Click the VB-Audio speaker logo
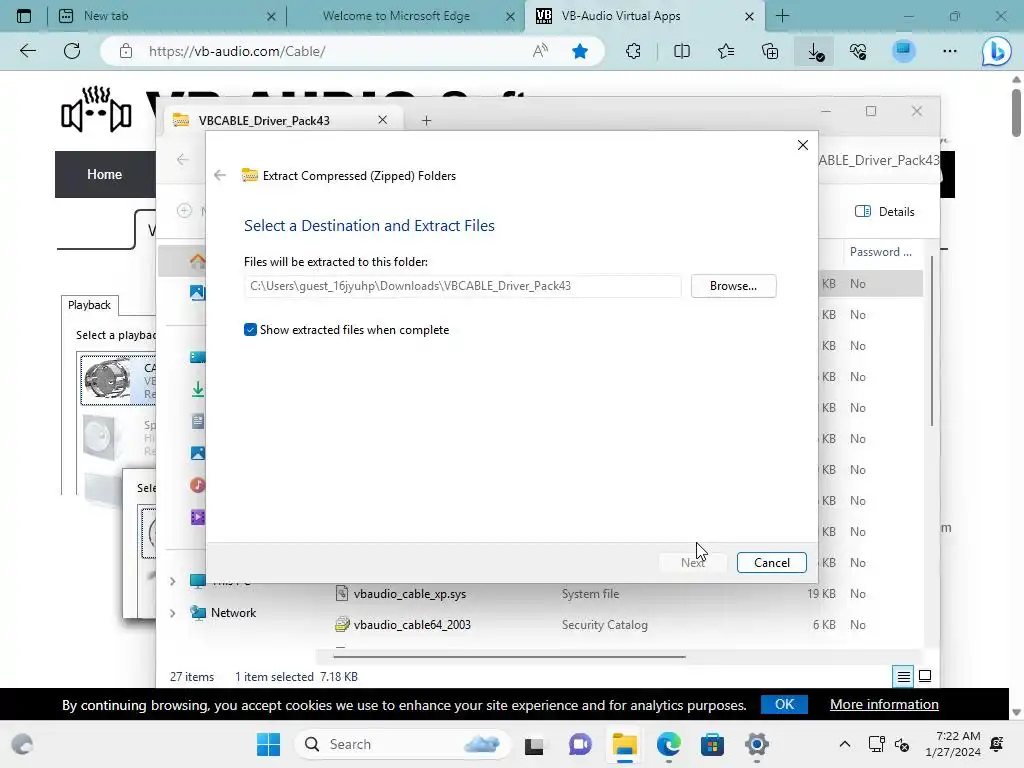This screenshot has width=1024, height=768. [97, 110]
